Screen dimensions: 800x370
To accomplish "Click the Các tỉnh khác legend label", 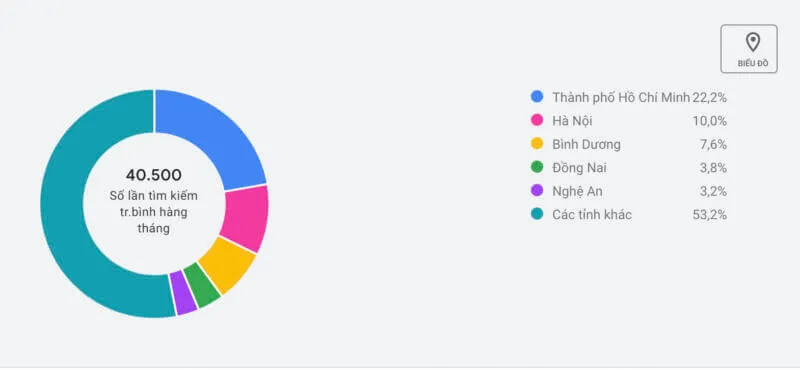I will (x=592, y=215).
